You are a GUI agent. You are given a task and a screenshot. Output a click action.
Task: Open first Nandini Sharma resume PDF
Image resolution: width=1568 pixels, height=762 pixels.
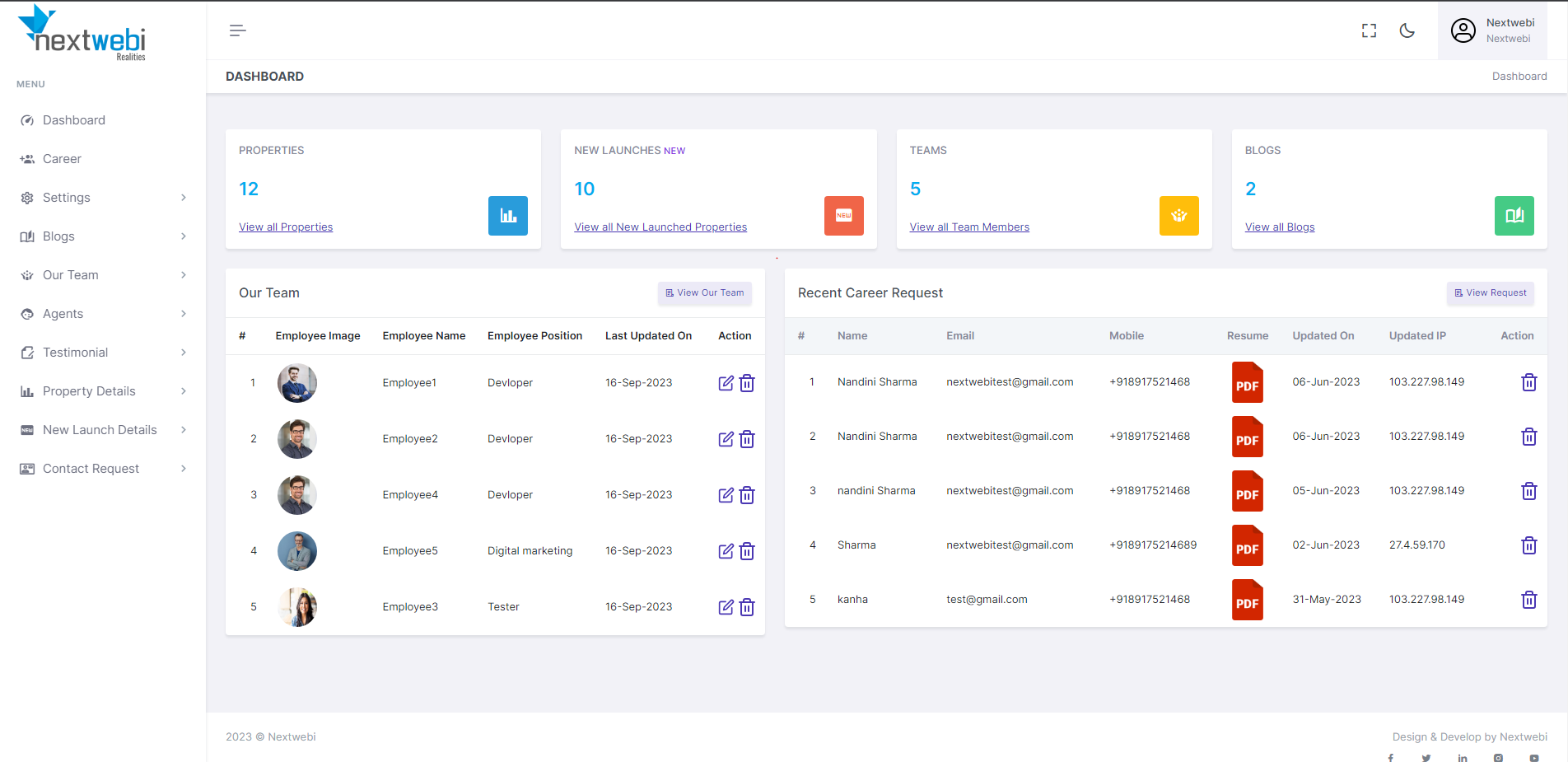(1247, 382)
